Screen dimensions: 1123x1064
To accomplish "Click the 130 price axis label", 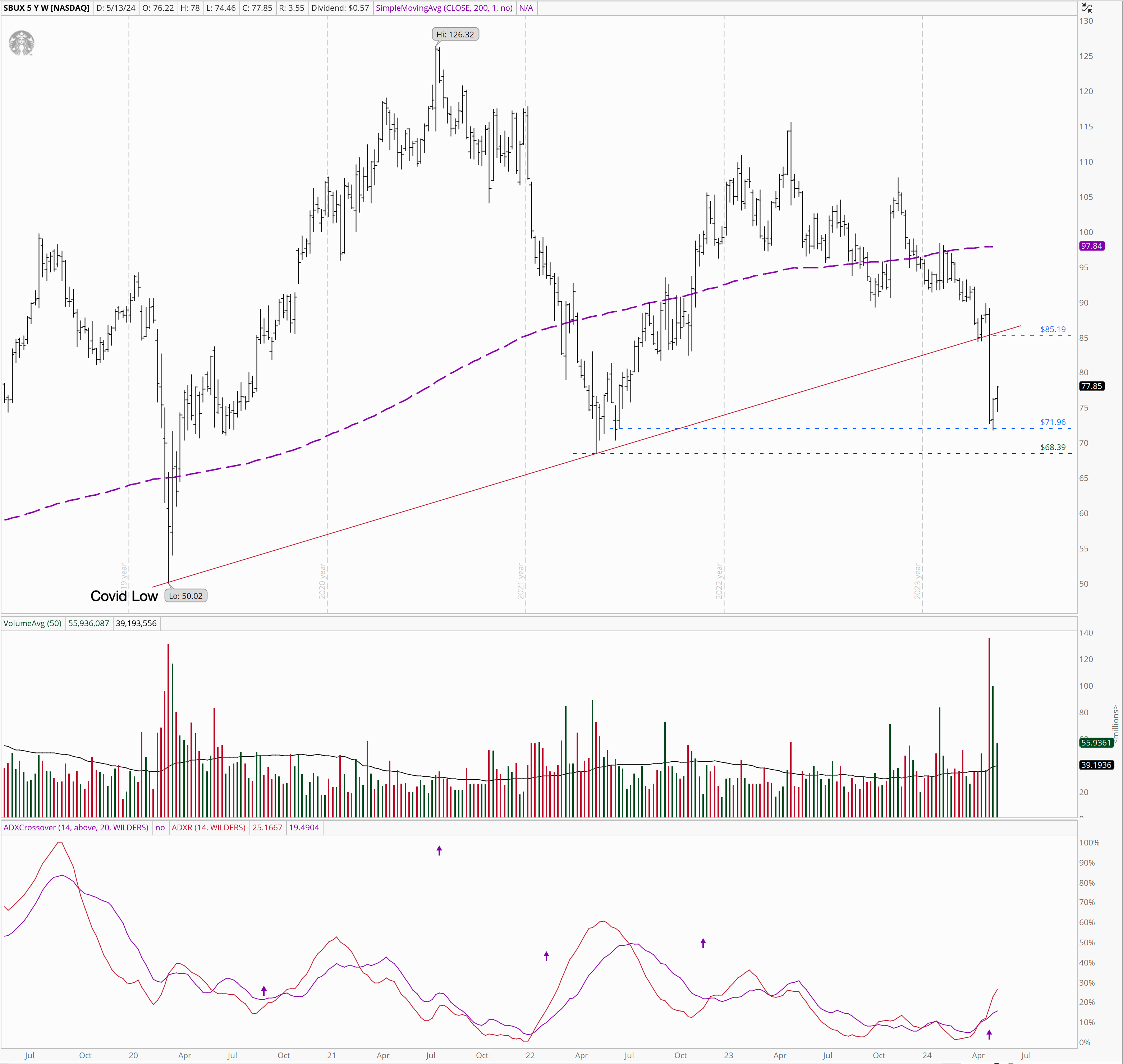I will tap(1086, 21).
